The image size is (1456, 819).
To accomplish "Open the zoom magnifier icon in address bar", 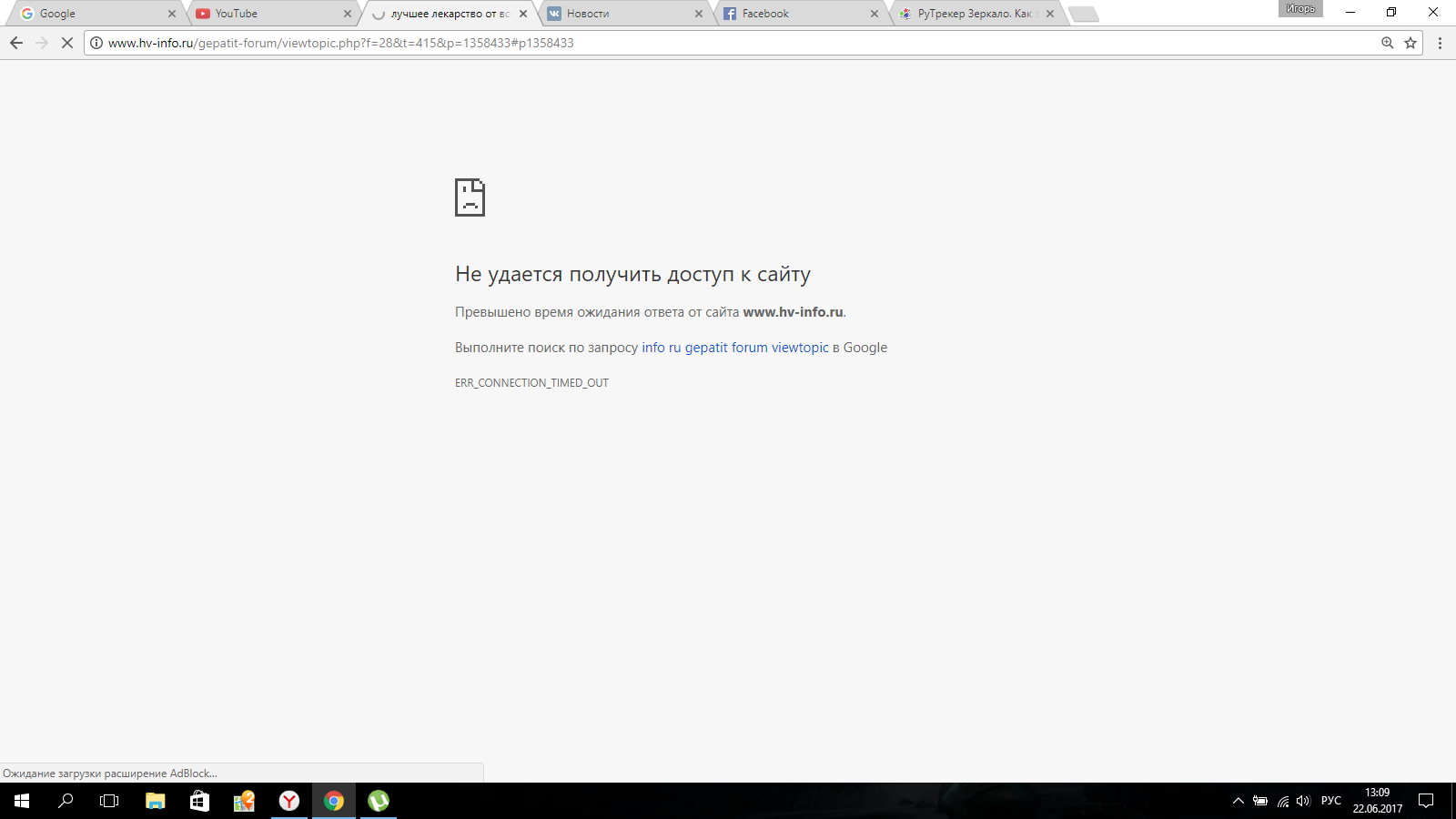I will coord(1388,43).
